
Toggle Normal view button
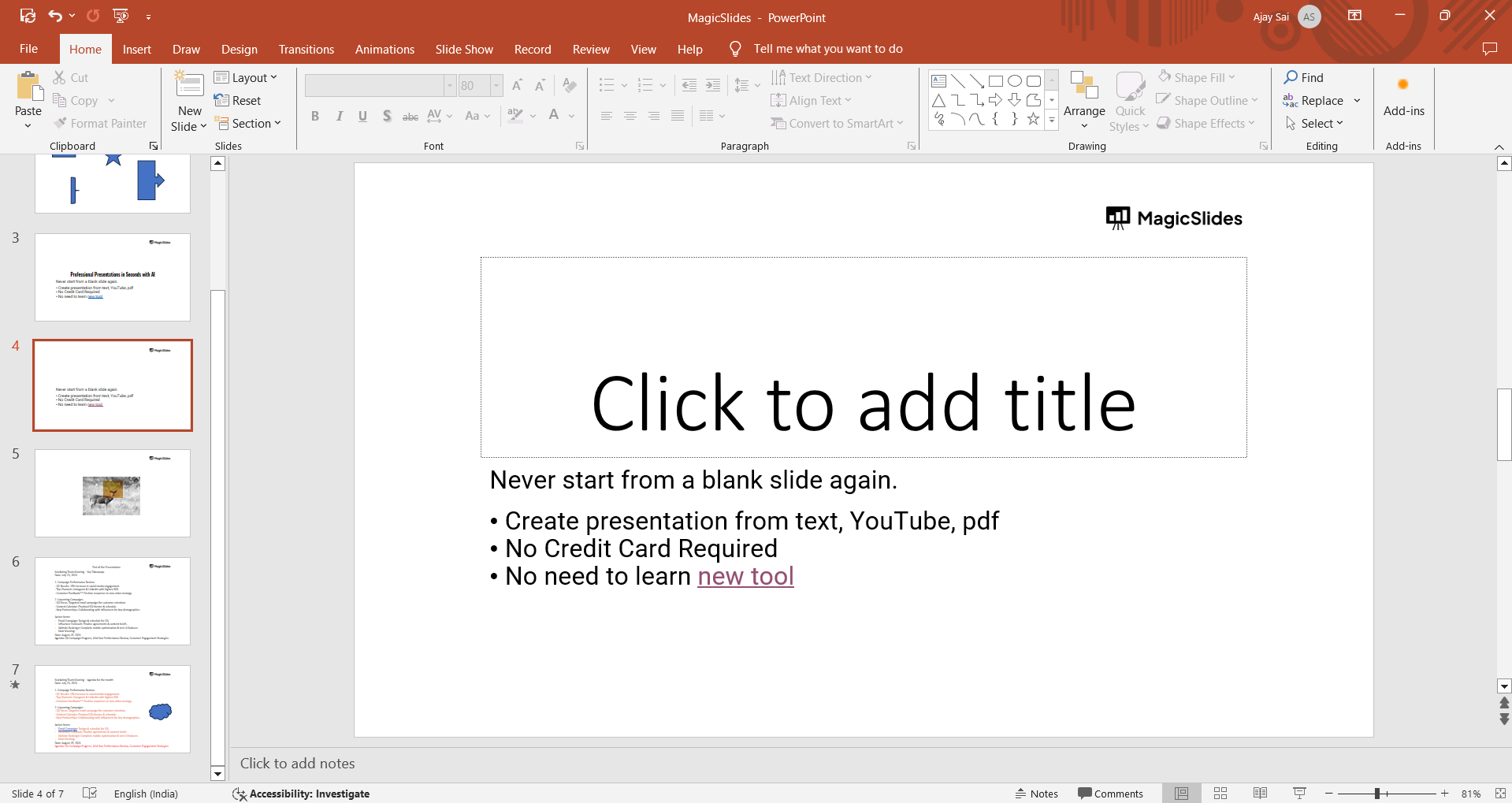(1181, 794)
